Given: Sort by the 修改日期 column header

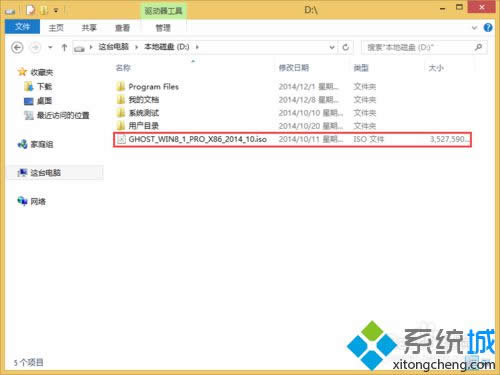Looking at the screenshot, I should click(294, 68).
